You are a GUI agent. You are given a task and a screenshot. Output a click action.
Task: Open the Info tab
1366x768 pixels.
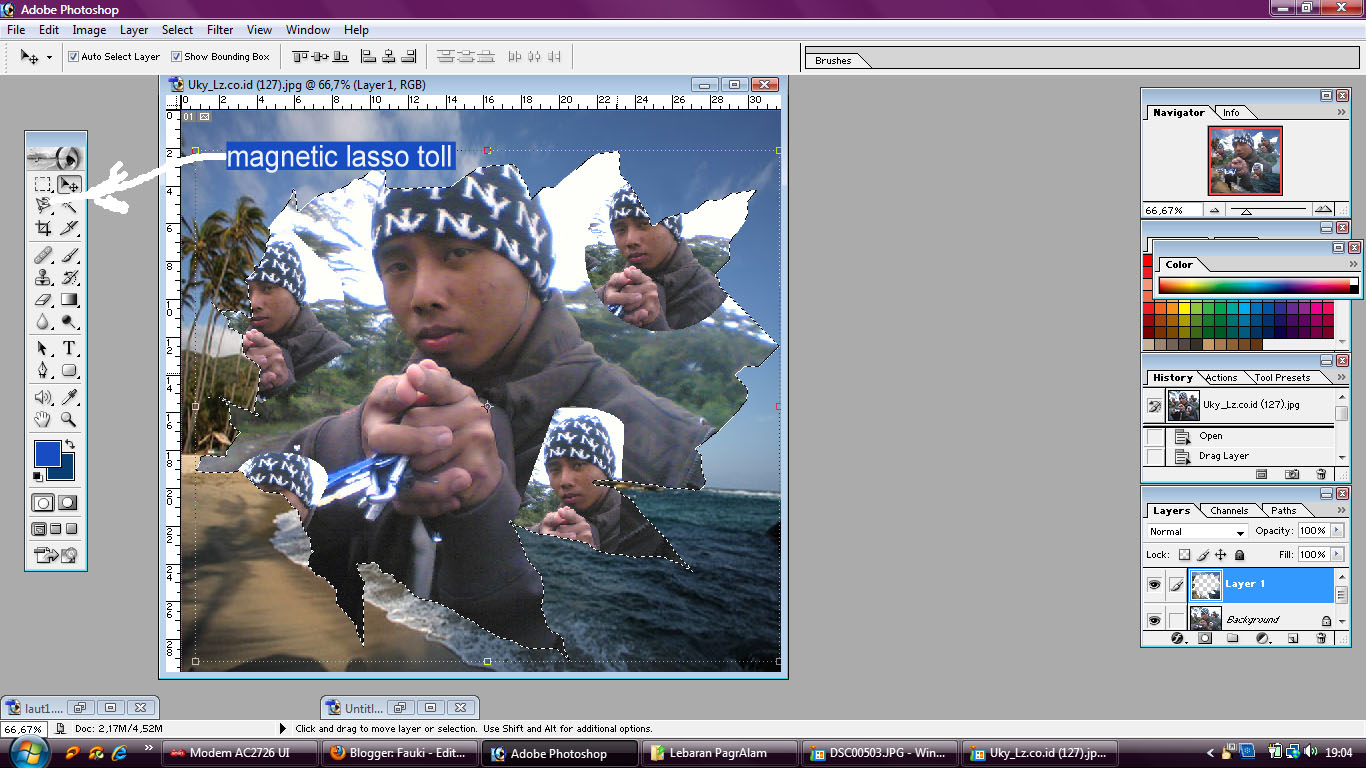tap(1231, 113)
